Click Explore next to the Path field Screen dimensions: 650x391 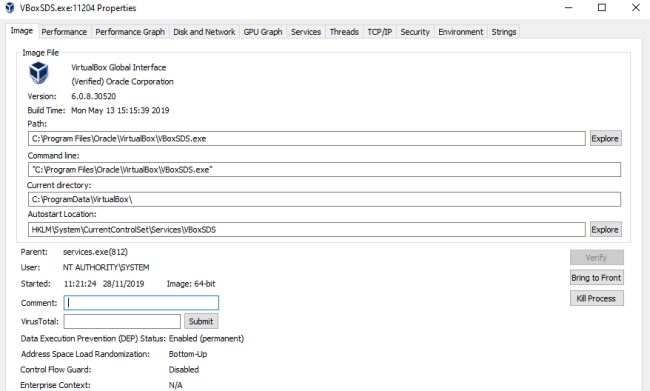605,138
